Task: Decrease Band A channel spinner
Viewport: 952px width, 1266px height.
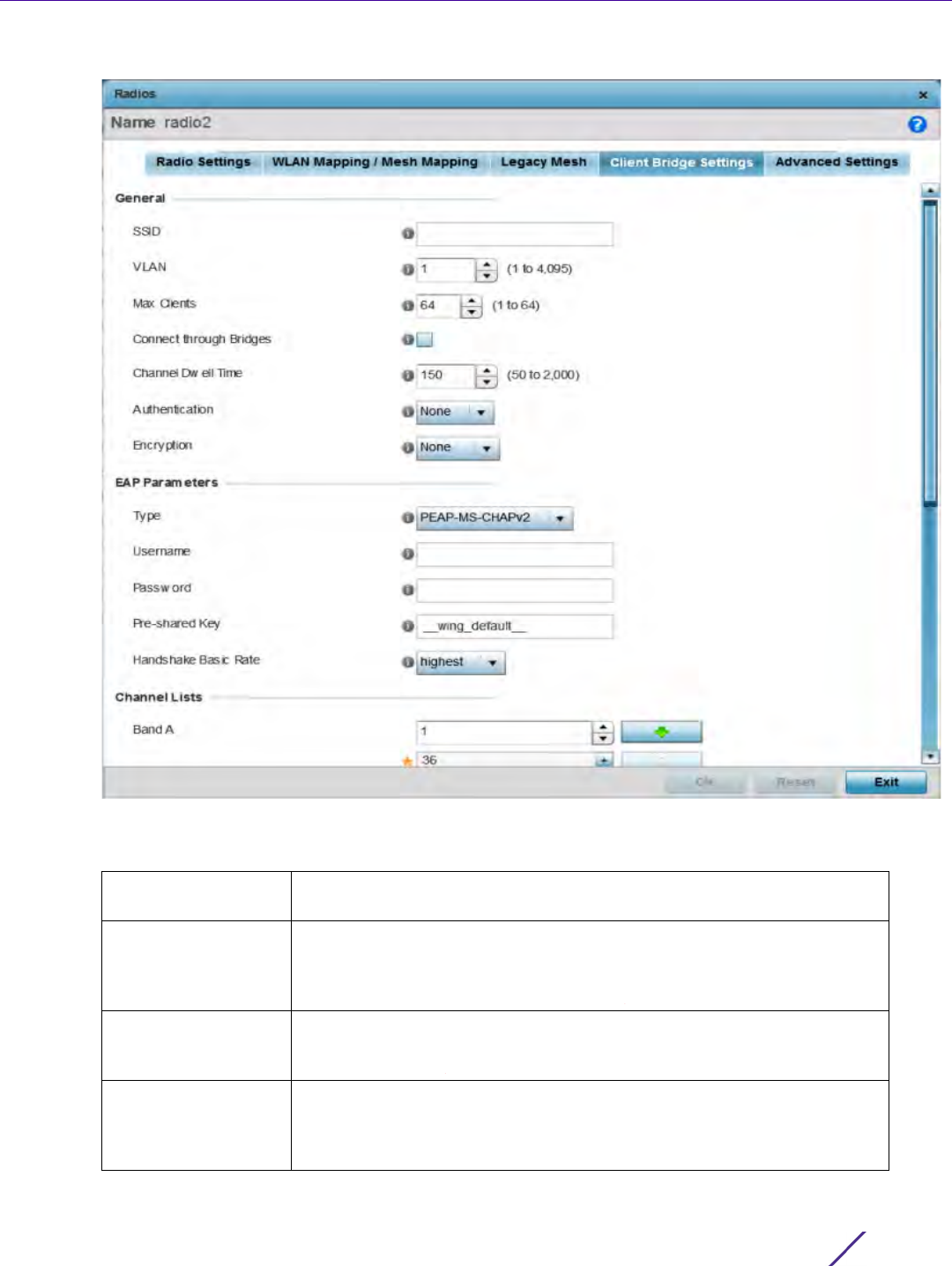Action: 603,739
